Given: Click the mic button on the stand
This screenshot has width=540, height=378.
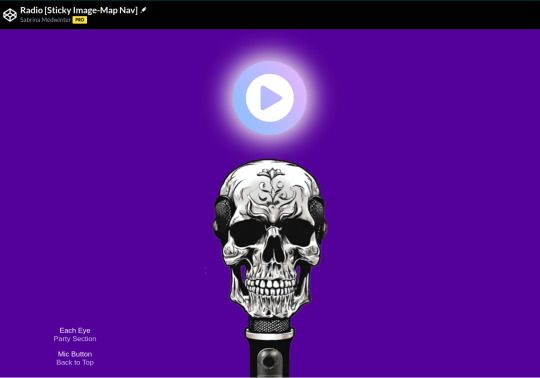Looking at the screenshot, I should click(269, 362).
